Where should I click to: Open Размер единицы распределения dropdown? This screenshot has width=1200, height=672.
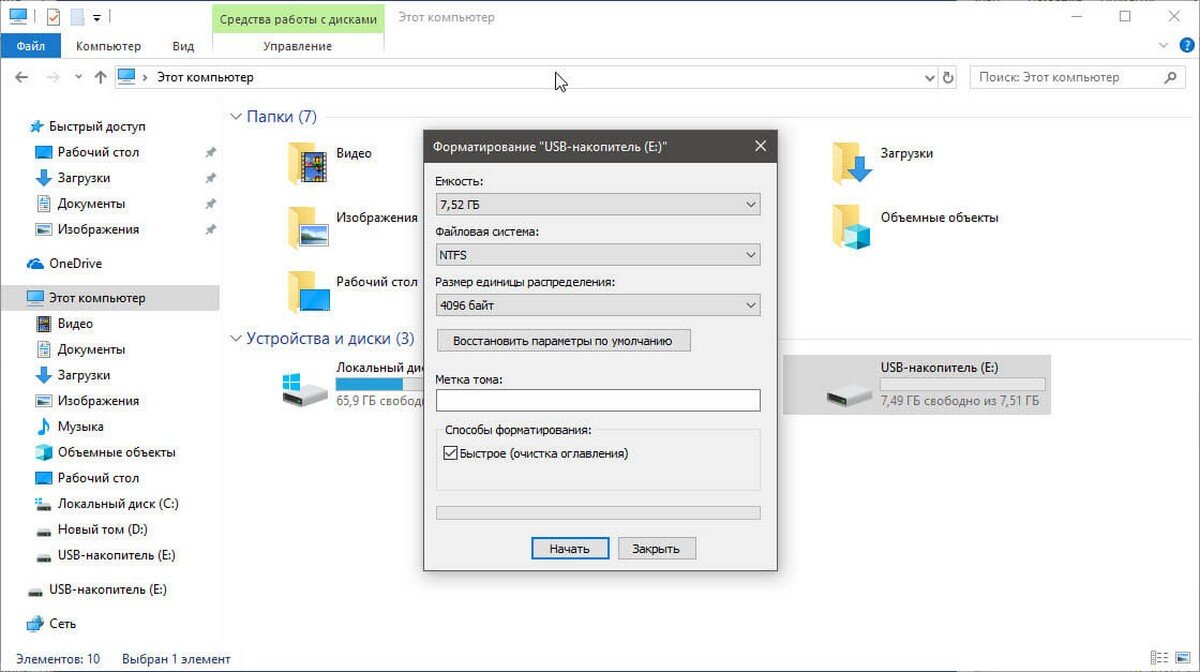click(x=598, y=305)
